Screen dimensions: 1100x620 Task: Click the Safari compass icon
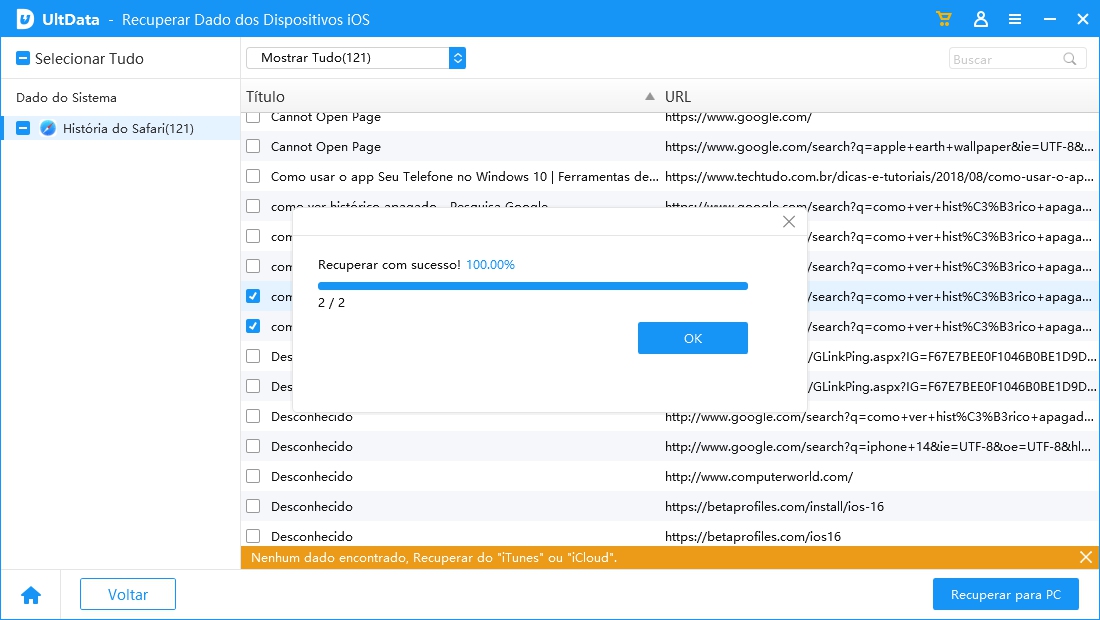pyautogui.click(x=48, y=128)
